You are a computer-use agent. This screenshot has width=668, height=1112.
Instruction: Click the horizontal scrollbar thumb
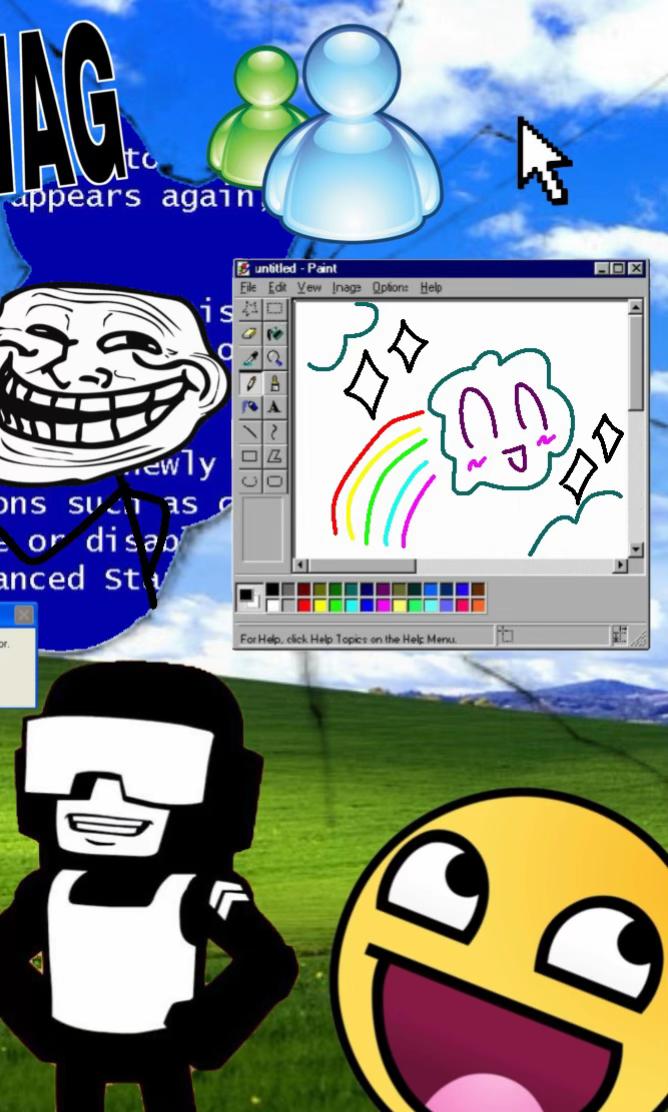[362, 565]
